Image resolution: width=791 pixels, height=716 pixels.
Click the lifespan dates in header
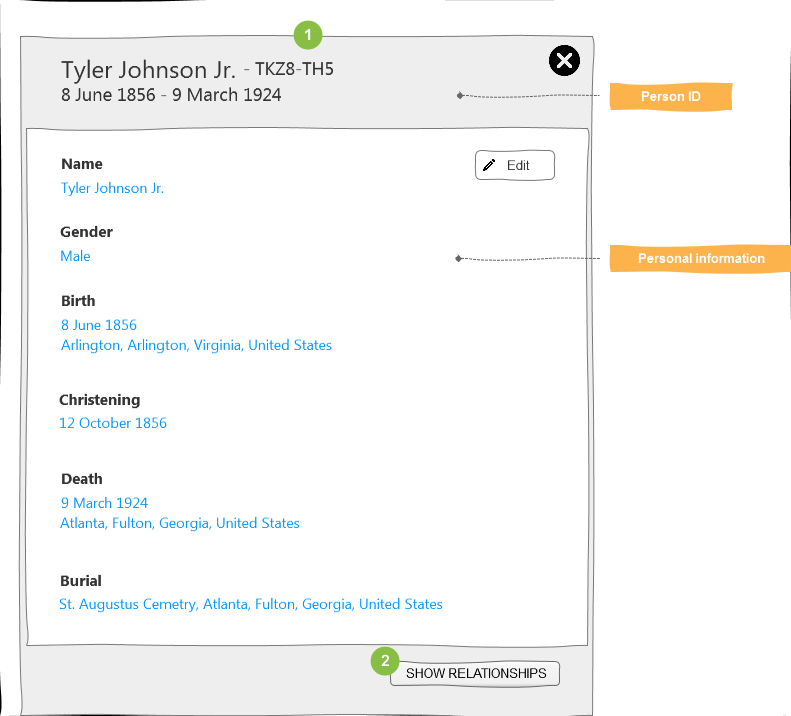tap(171, 96)
